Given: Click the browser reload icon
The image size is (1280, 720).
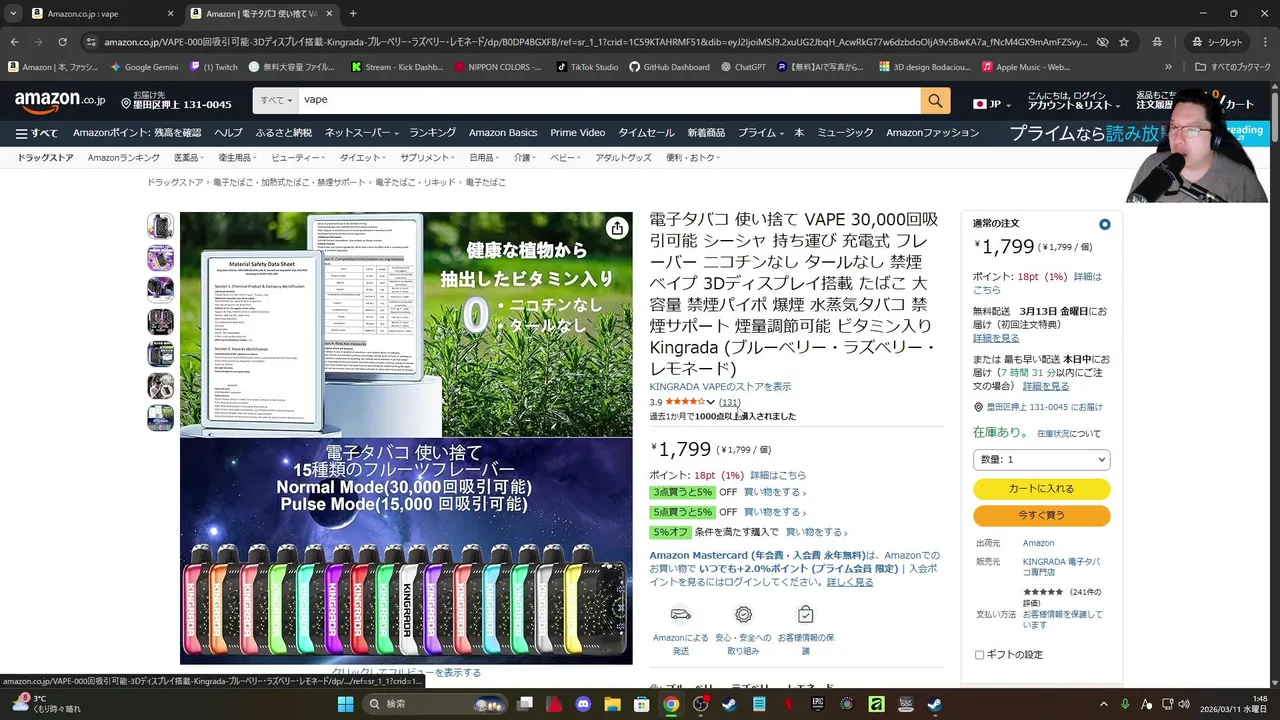Looking at the screenshot, I should click(62, 42).
